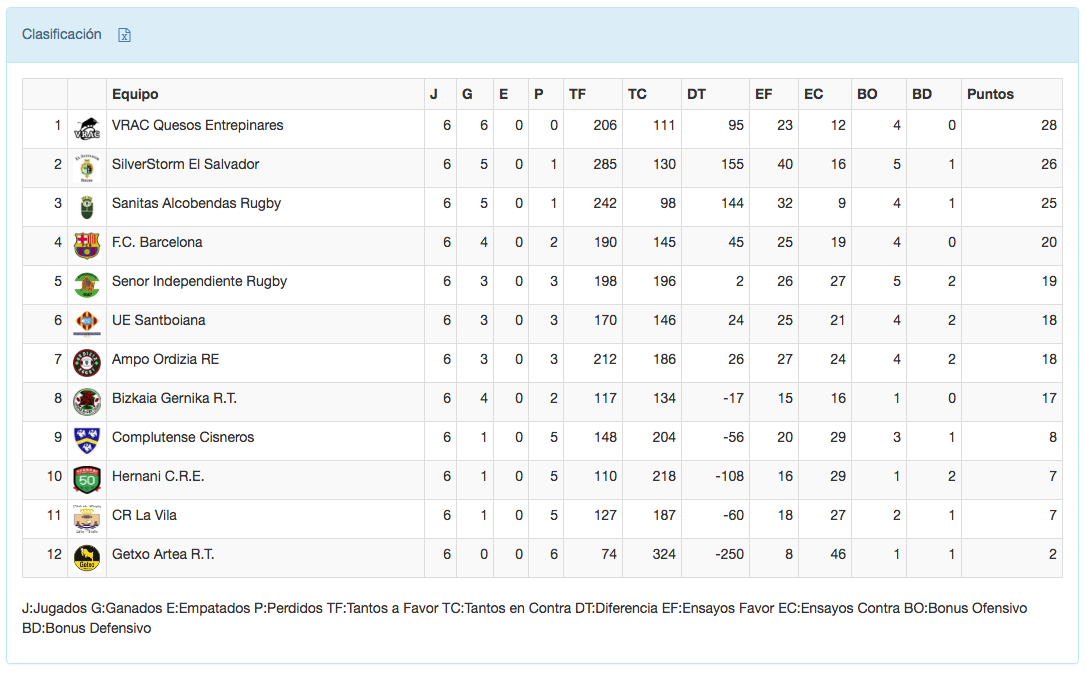The image size is (1087, 673).
Task: Click the CR La Vila logo
Action: pos(87,517)
